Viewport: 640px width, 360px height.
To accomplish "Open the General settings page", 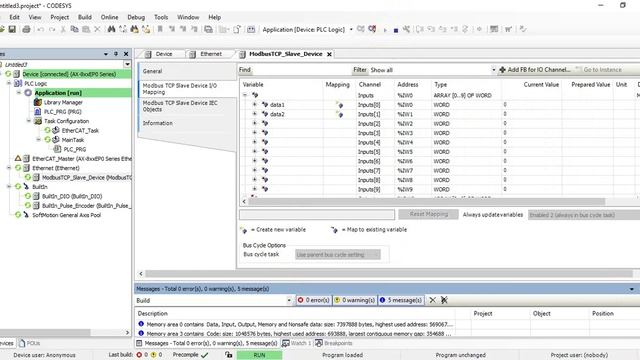I will coord(187,71).
